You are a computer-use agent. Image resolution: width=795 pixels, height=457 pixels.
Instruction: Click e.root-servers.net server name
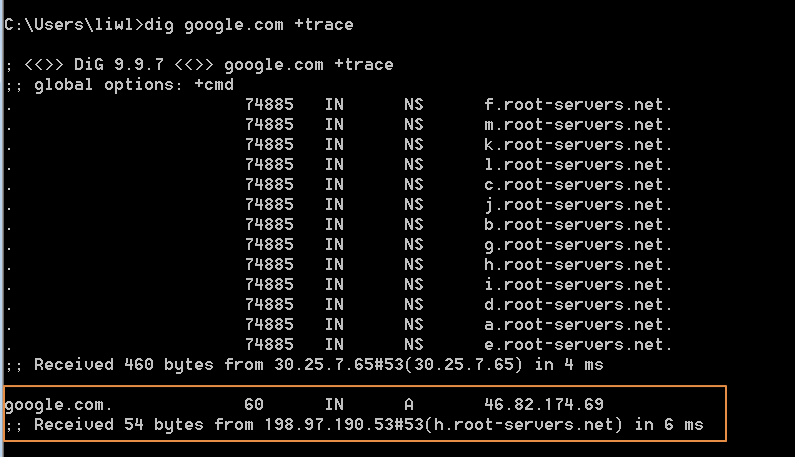tap(578, 344)
